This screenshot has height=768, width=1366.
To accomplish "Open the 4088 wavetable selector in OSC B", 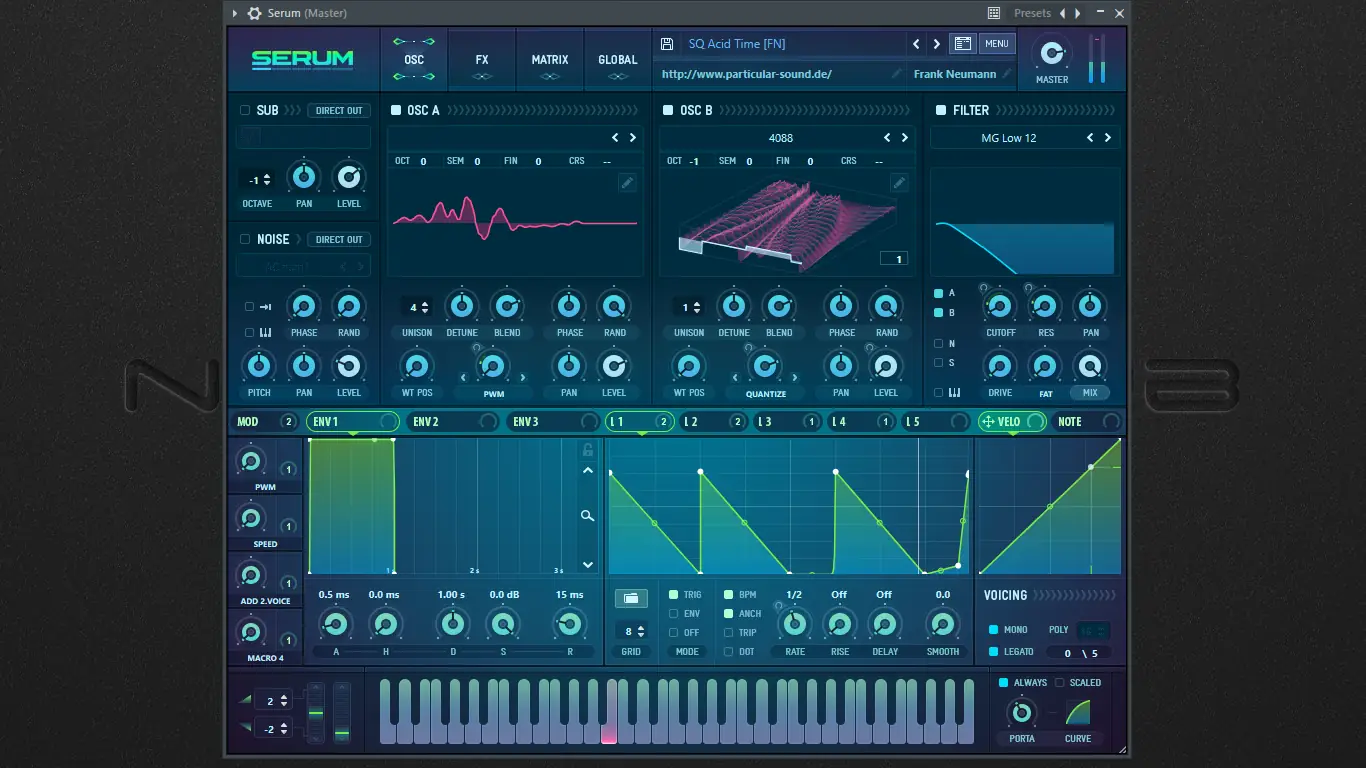I will pyautogui.click(x=781, y=138).
